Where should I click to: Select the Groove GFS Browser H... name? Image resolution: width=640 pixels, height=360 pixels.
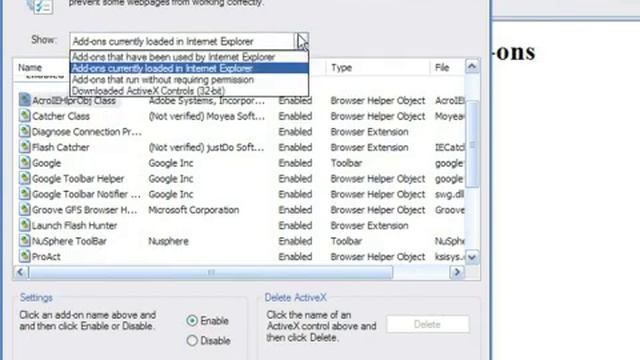pos(84,210)
